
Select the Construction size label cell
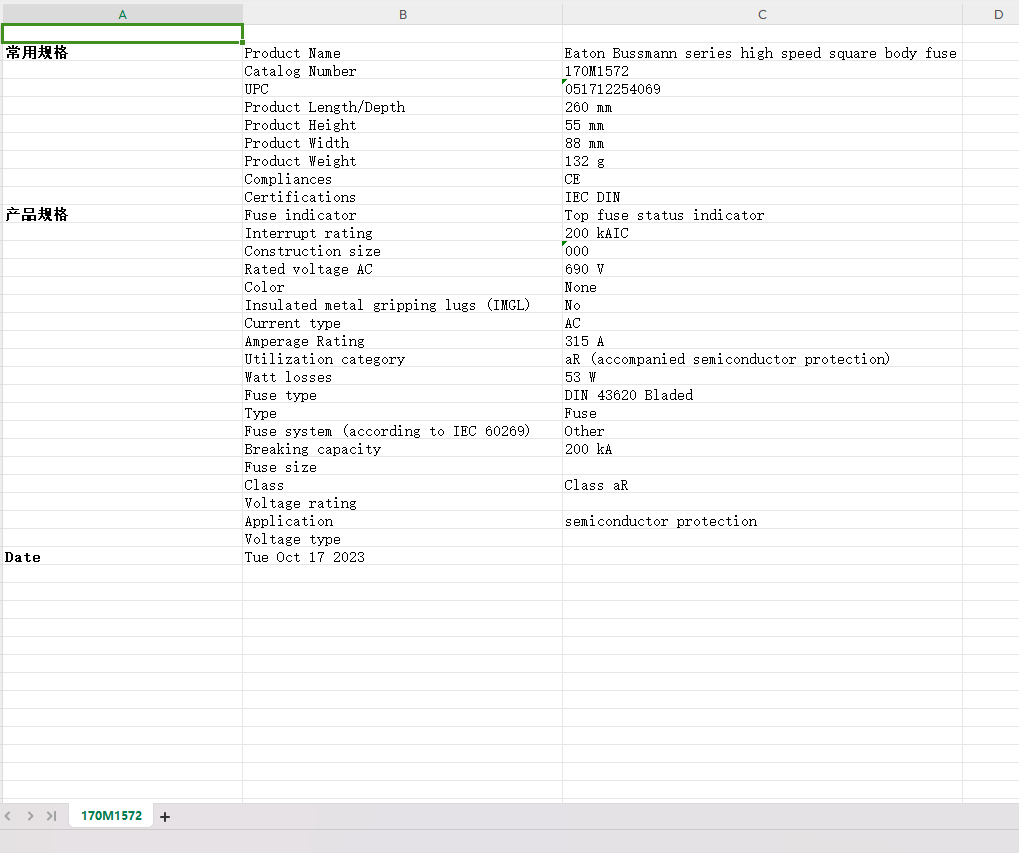402,251
